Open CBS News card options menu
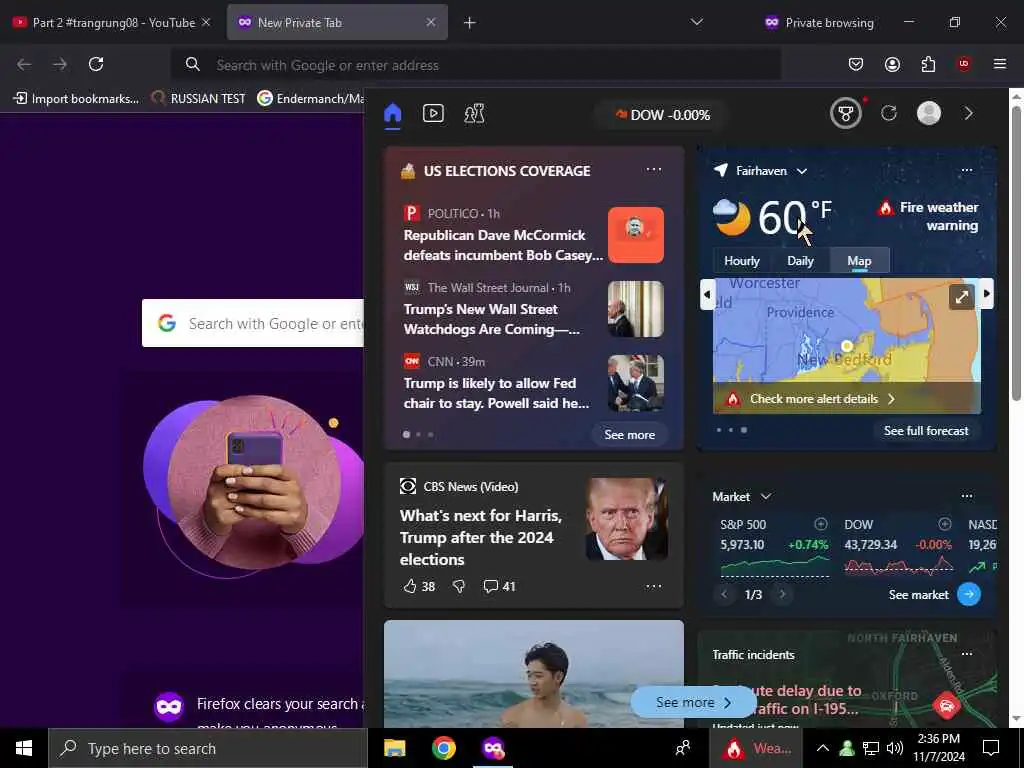The height and width of the screenshot is (768, 1024). tap(654, 586)
